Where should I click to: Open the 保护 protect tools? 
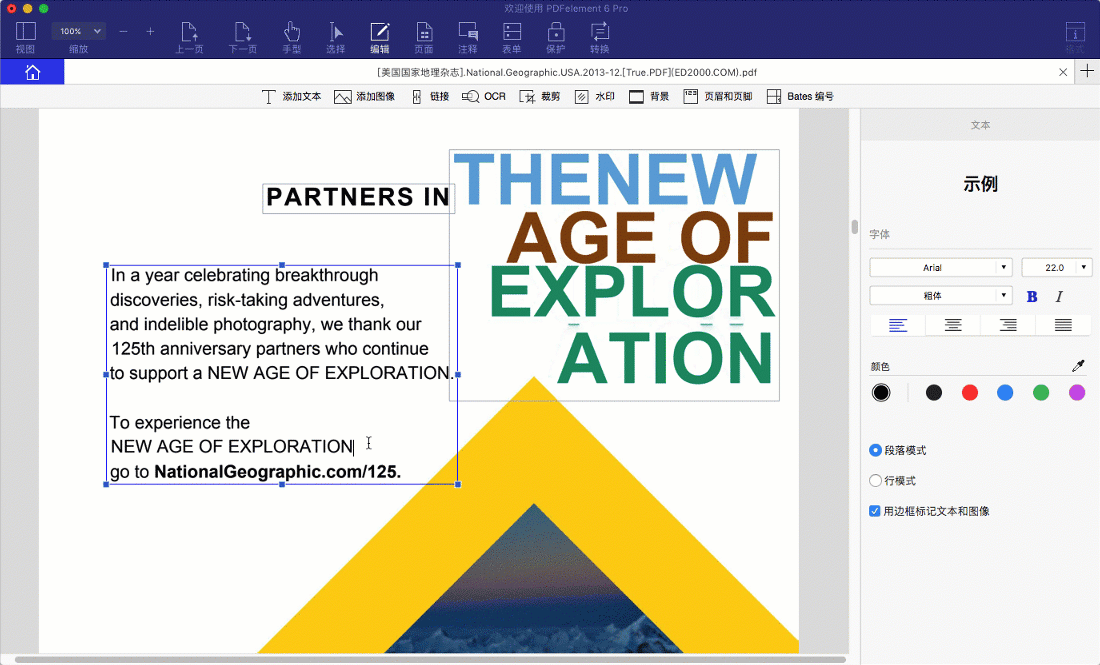pos(556,37)
